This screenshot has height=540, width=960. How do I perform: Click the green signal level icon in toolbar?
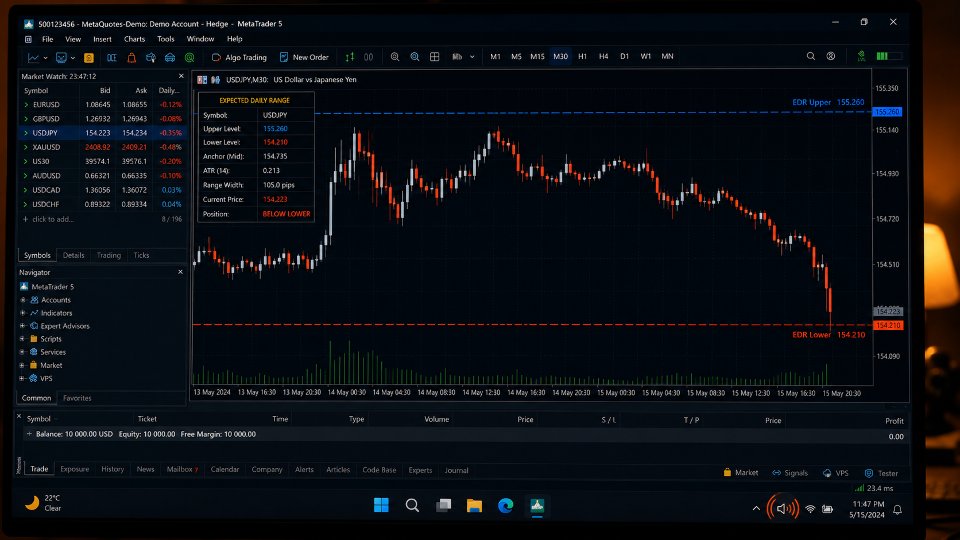pyautogui.click(x=861, y=56)
